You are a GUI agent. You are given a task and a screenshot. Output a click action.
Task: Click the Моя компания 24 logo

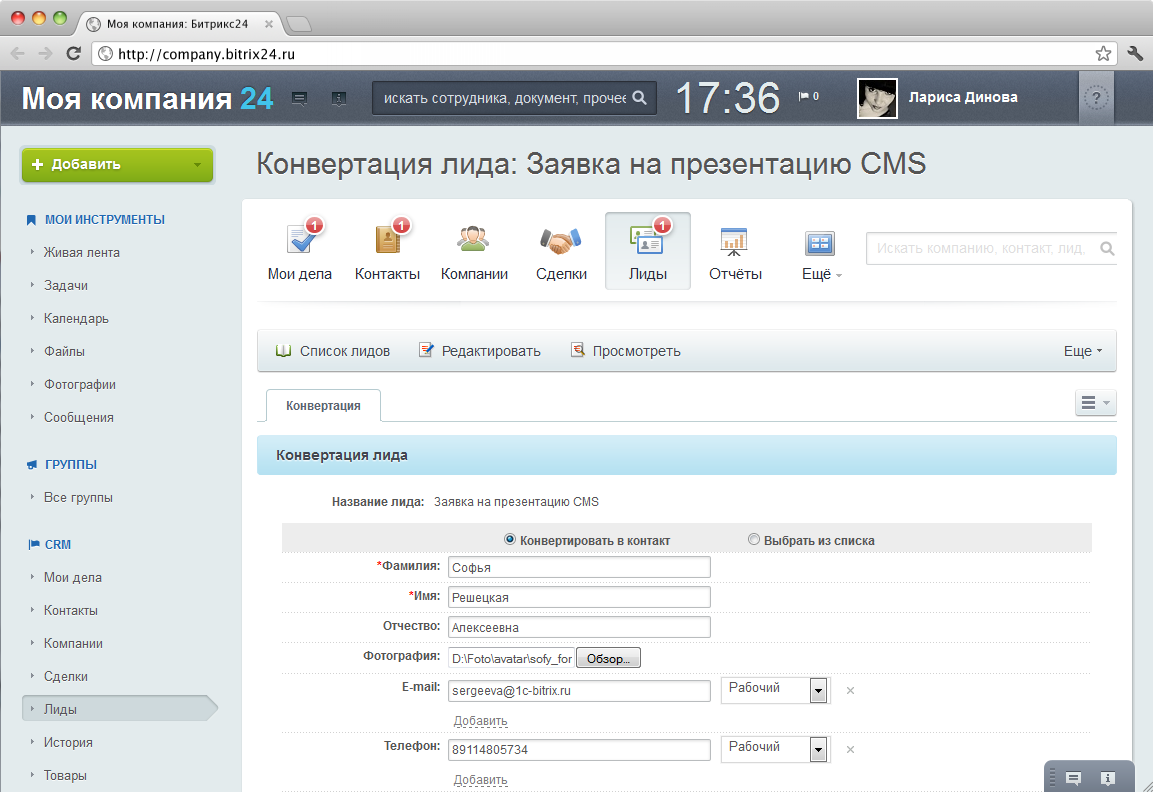pos(147,98)
